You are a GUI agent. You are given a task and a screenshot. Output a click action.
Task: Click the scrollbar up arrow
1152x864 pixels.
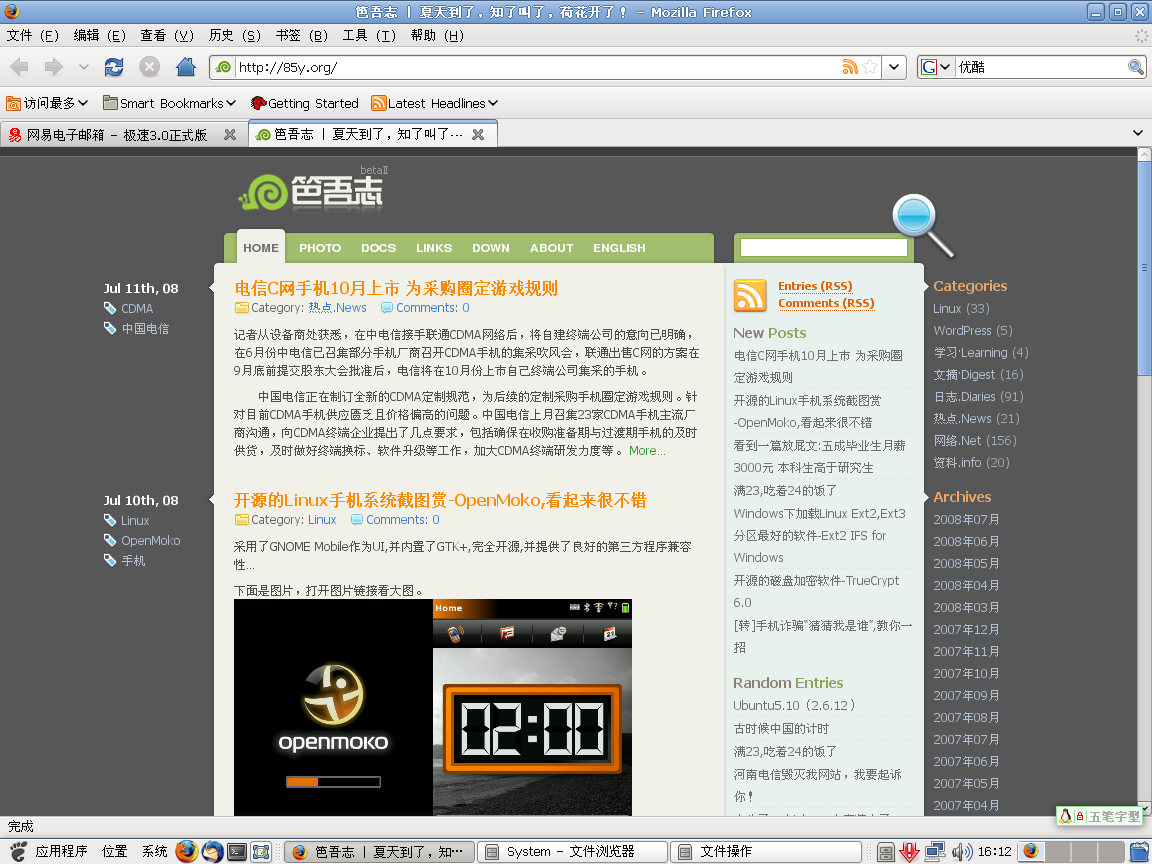(1144, 154)
